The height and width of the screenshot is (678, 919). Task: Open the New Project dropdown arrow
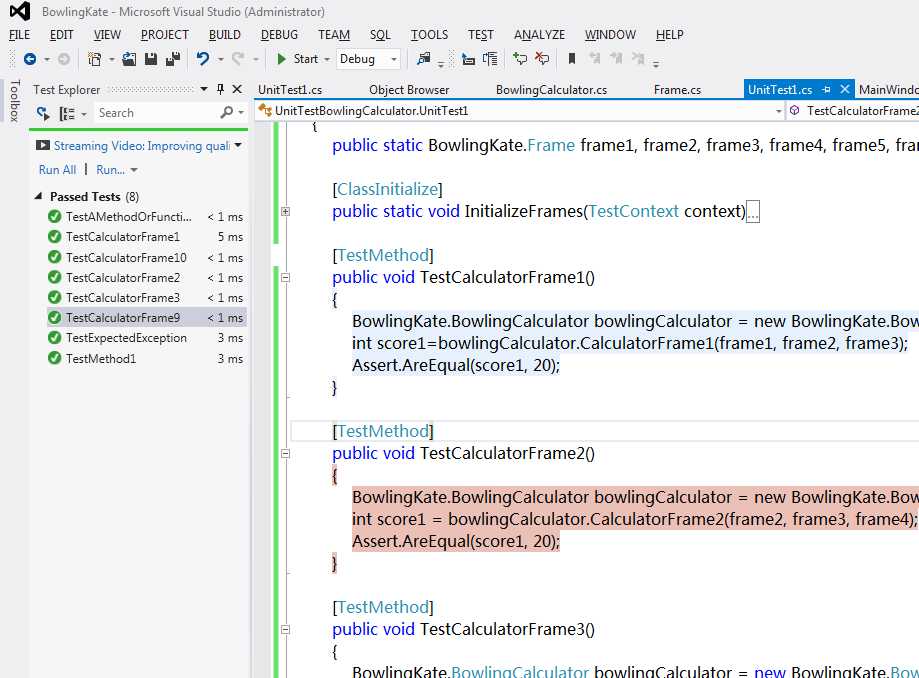[111, 59]
